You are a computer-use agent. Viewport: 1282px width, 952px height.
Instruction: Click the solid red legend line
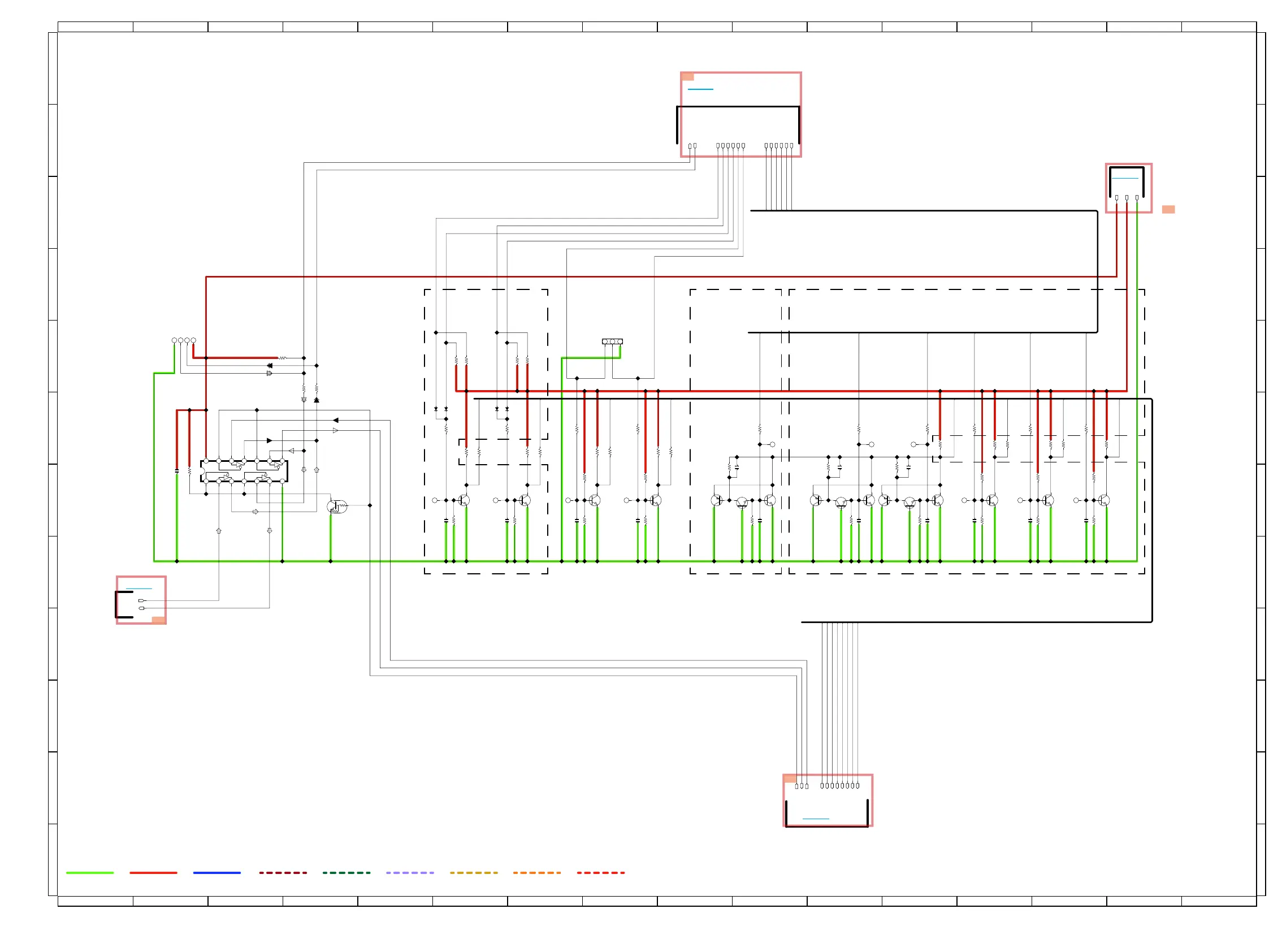[153, 872]
